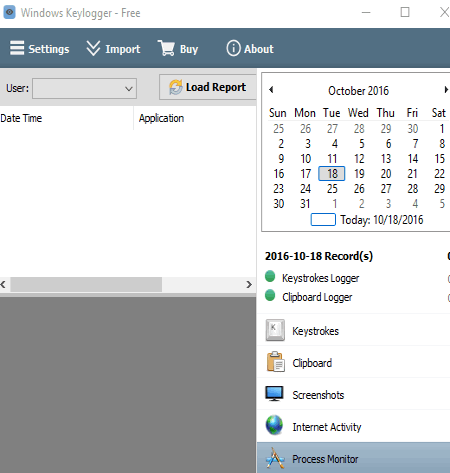Open the User dropdown combo box
This screenshot has height=473, width=450.
tap(84, 88)
